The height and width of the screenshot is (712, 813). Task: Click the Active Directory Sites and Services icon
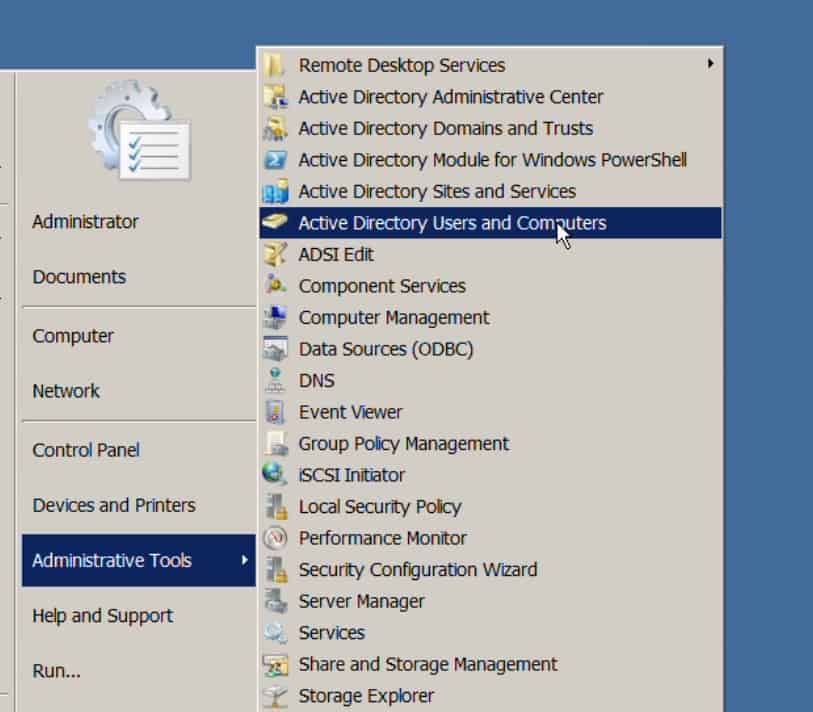click(x=275, y=191)
